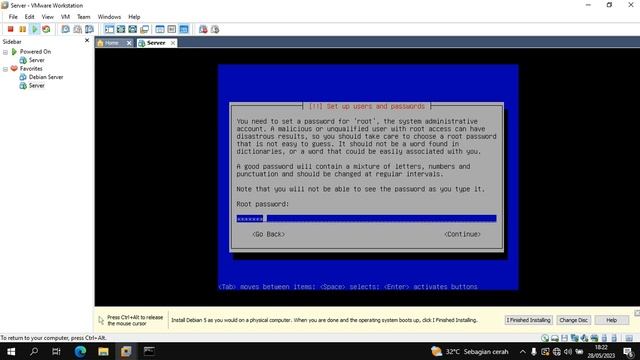This screenshot has width=640, height=360.
Task: Click the network adapter device status icon
Action: tap(575, 338)
